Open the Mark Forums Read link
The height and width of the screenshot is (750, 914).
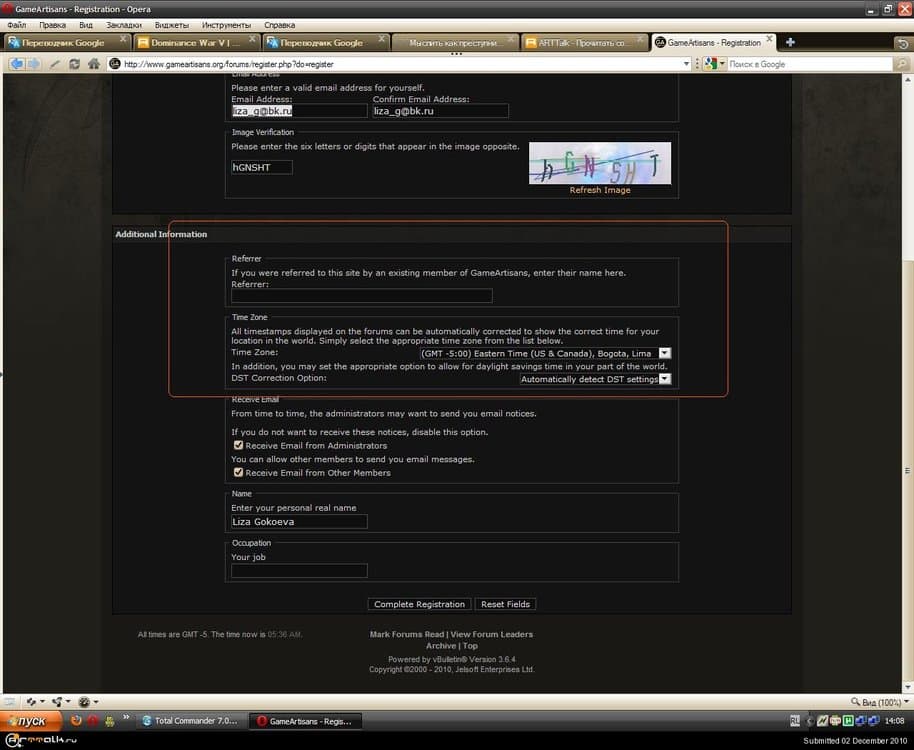pyautogui.click(x=407, y=634)
